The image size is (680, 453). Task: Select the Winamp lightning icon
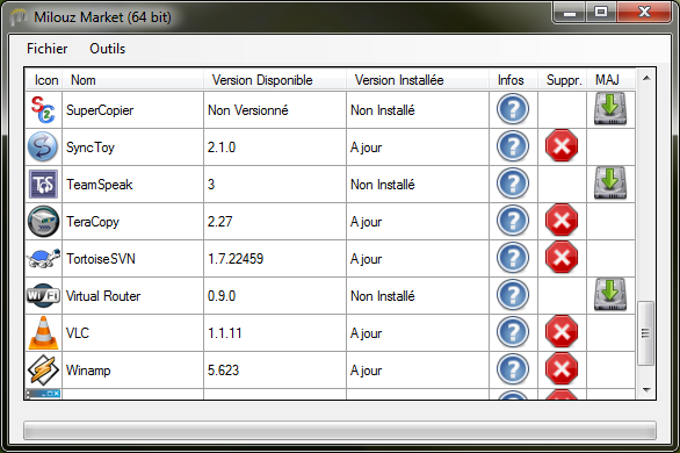[x=43, y=370]
